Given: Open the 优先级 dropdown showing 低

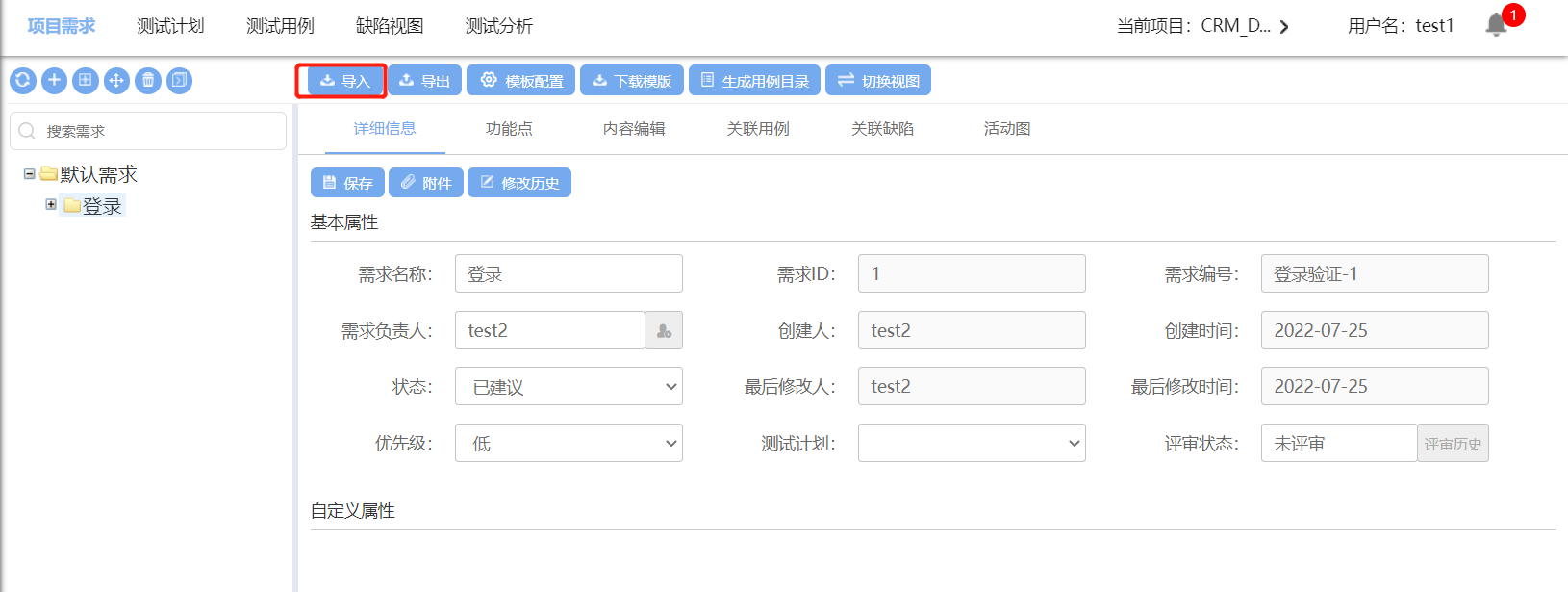Looking at the screenshot, I should [569, 444].
